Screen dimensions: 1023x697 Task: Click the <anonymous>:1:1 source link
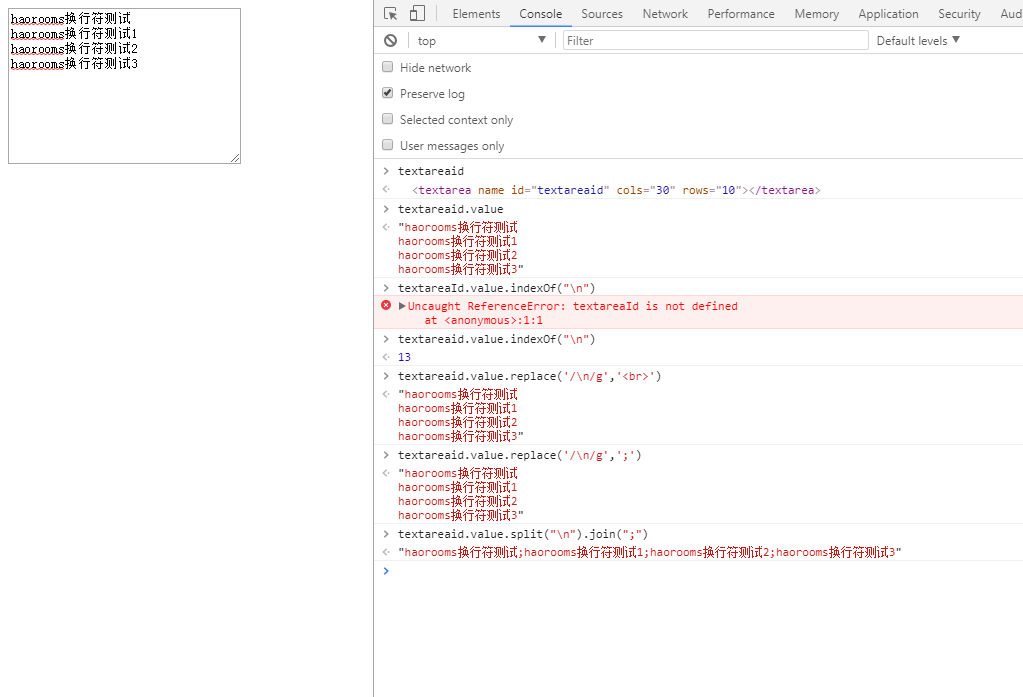tap(493, 320)
